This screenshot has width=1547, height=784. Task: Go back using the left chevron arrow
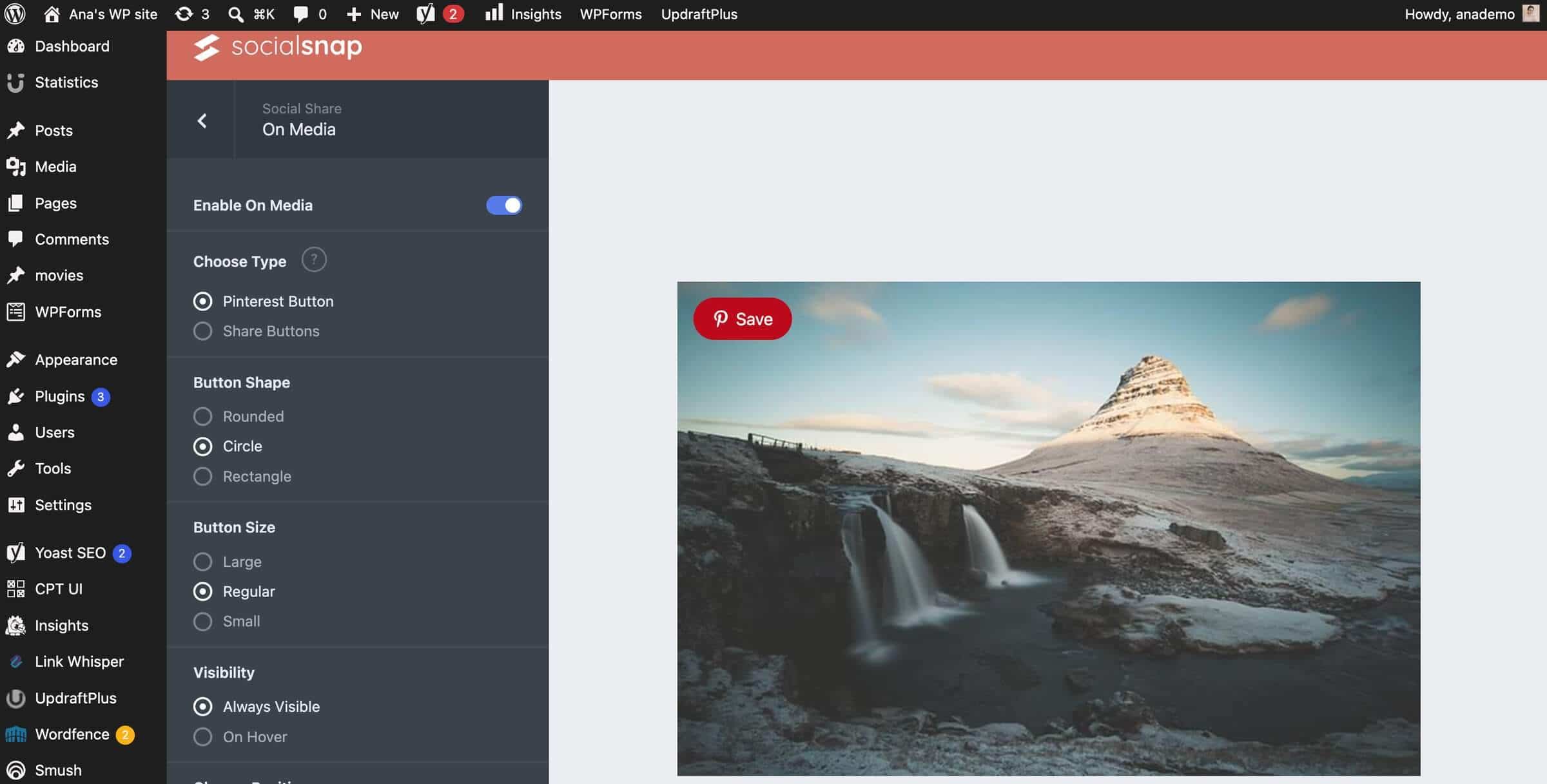click(202, 120)
